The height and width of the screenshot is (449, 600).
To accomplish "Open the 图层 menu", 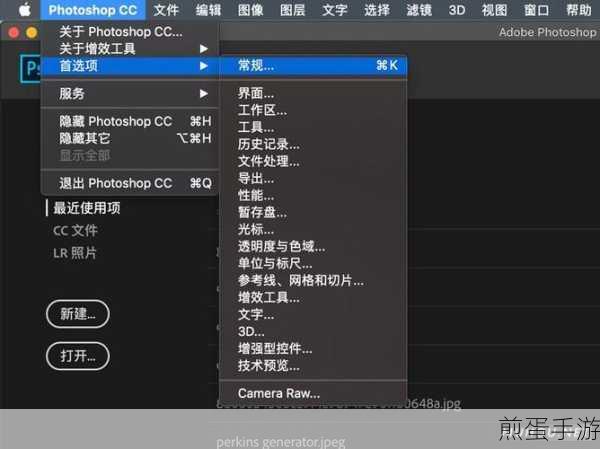I will coord(292,10).
